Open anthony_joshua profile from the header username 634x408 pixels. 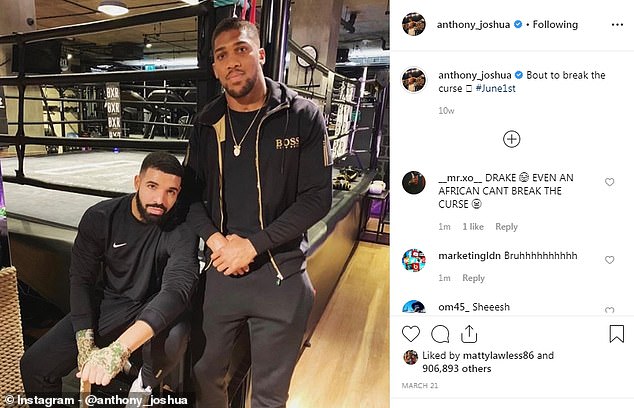pos(473,25)
